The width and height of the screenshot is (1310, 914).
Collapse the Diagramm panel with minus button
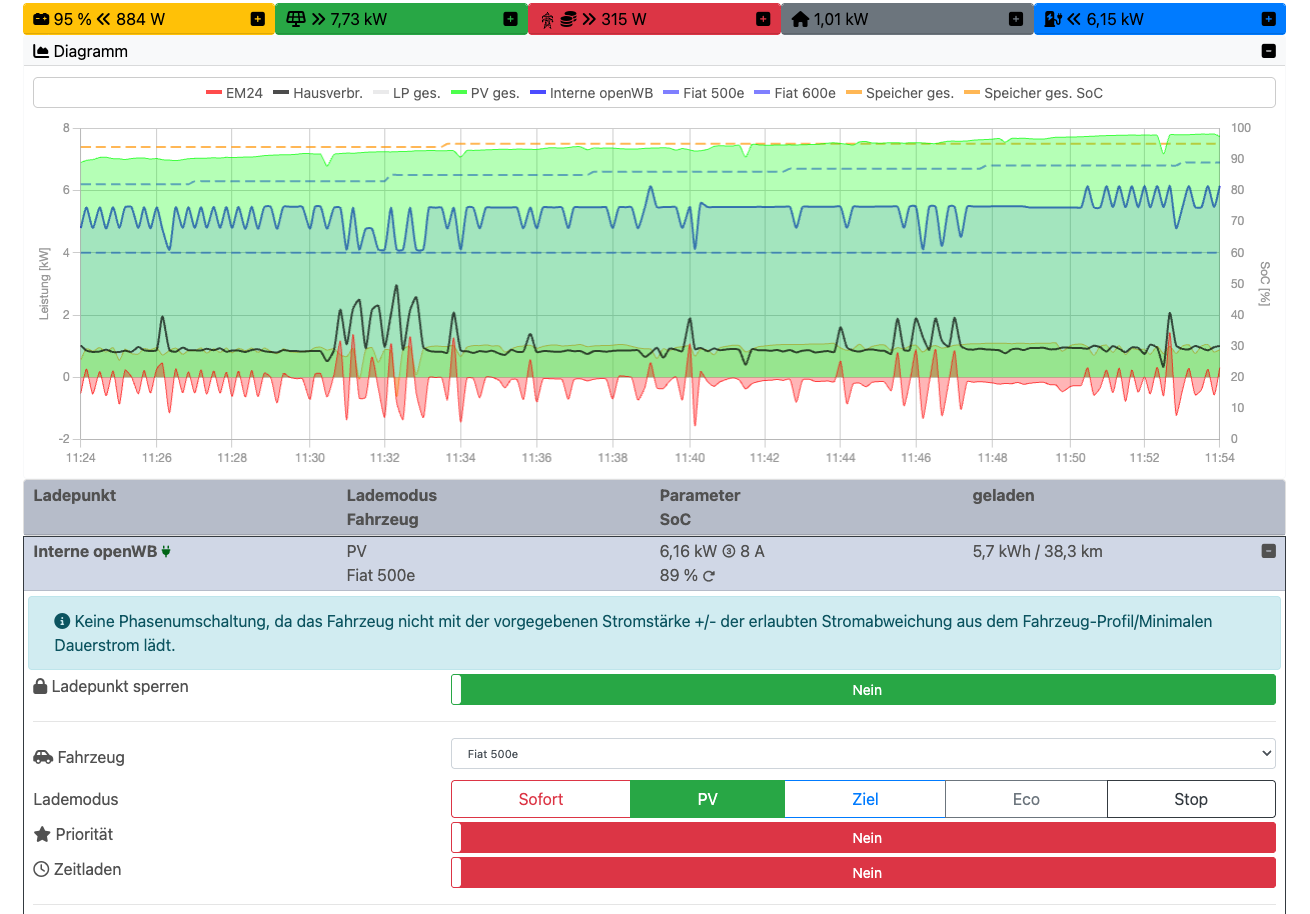1268,51
